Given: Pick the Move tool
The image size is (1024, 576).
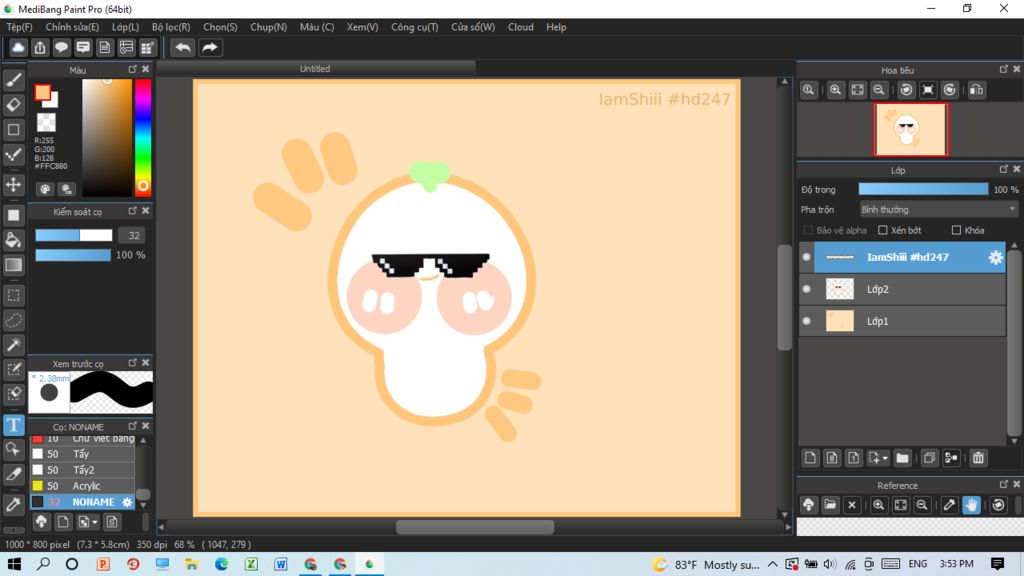Looking at the screenshot, I should 14,185.
